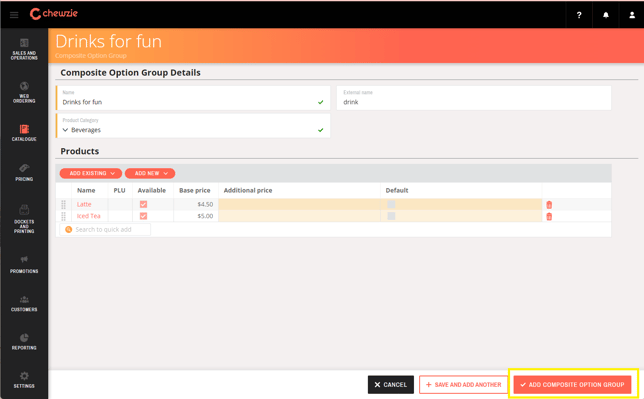Viewport: 644px width, 399px height.
Task: Open Settings sidebar section
Action: coord(24,380)
